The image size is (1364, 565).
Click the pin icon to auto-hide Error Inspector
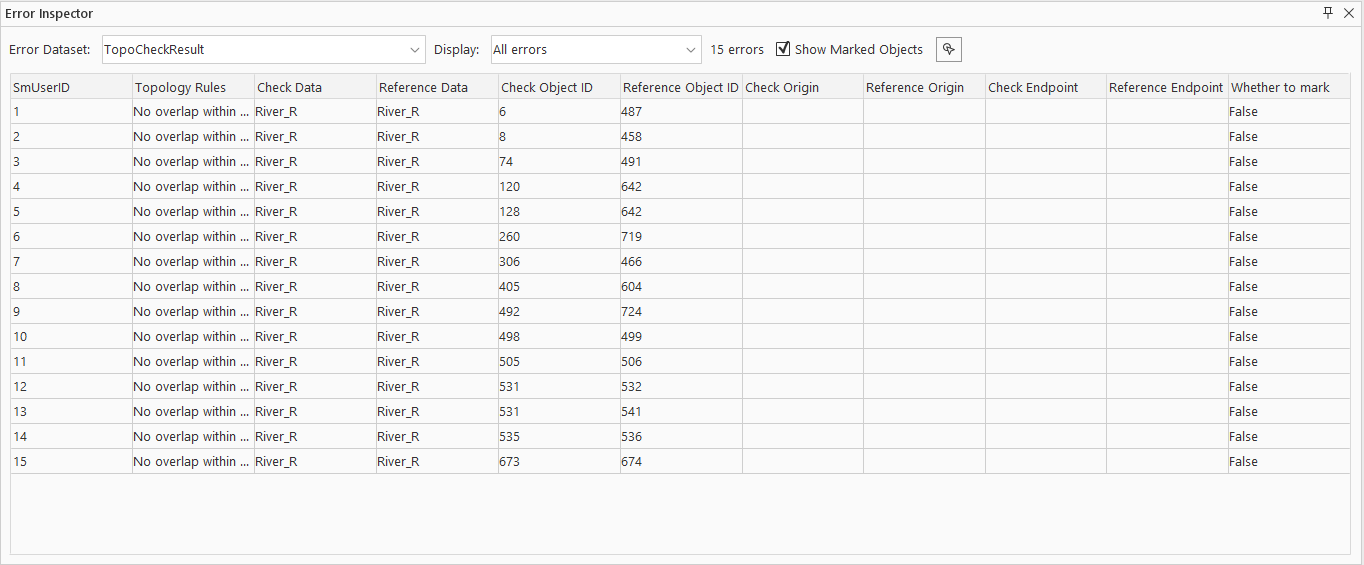1328,13
